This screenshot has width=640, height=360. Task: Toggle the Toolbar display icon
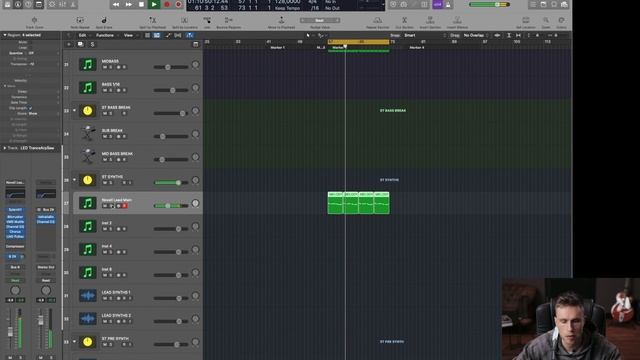[39, 4]
